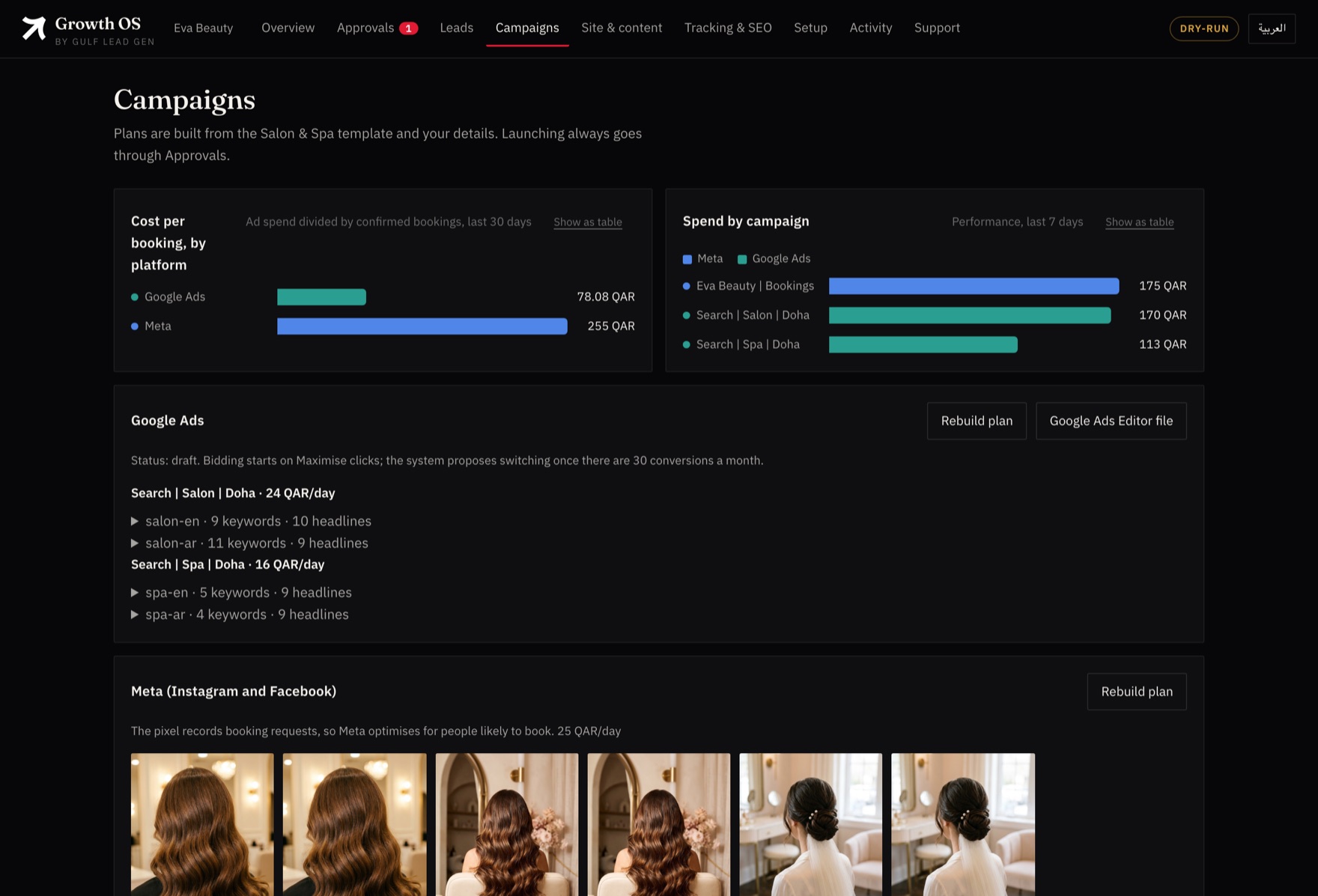This screenshot has width=1318, height=896.
Task: Click the Search | Spa | Doha spend bar
Action: pyautogui.click(x=923, y=344)
